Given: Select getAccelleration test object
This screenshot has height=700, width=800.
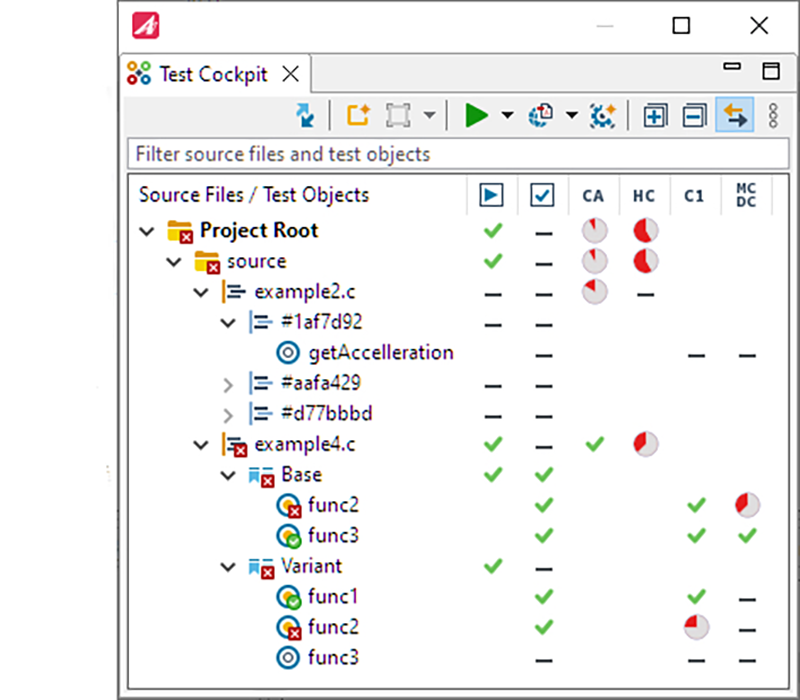Looking at the screenshot, I should [x=380, y=352].
